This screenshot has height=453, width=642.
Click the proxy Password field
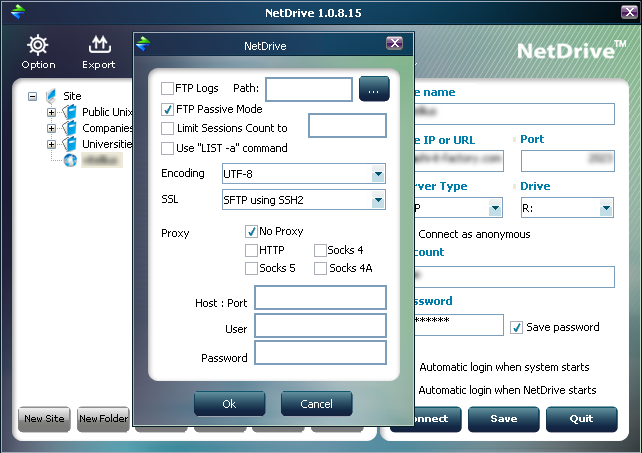tap(320, 353)
